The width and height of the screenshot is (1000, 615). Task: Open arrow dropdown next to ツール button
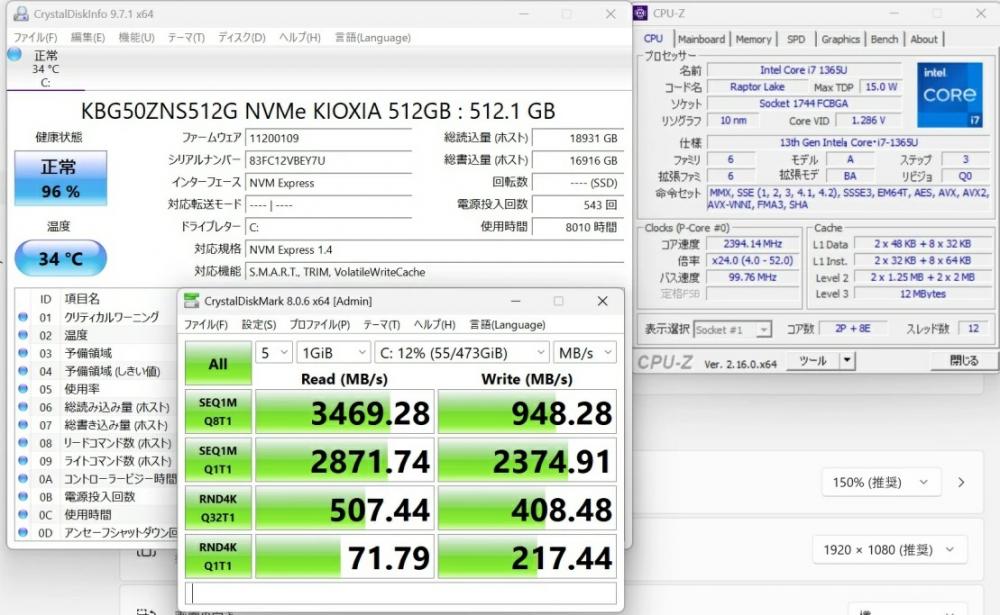847,361
